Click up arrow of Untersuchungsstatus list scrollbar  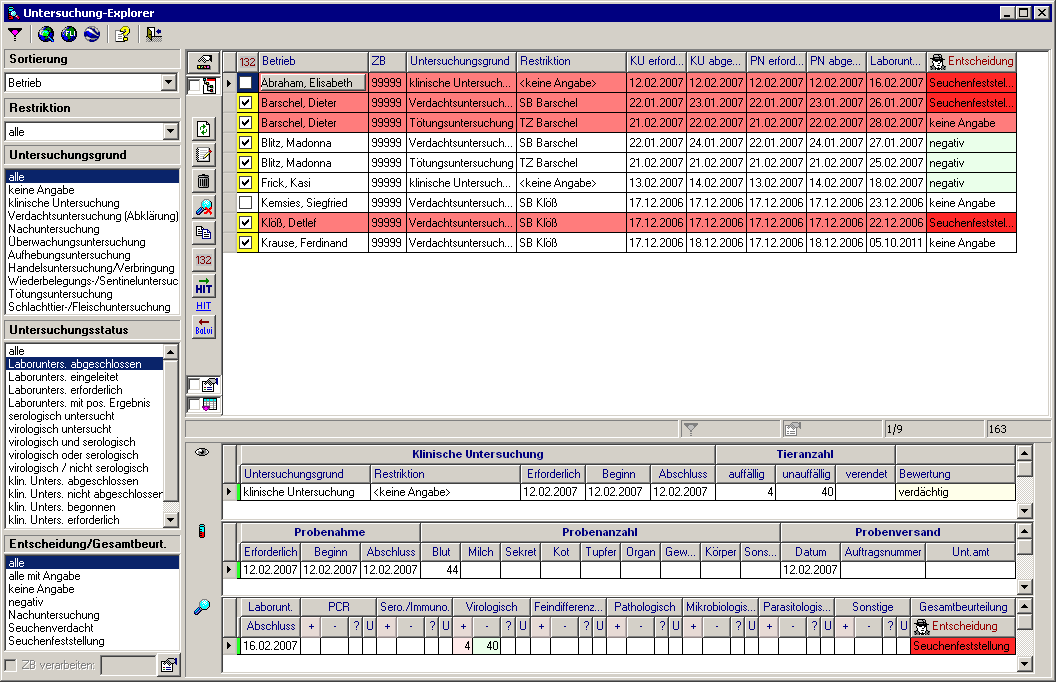pyautogui.click(x=170, y=351)
